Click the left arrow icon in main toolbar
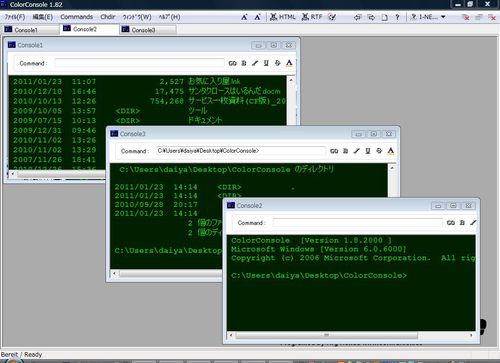500x363 pixels. (357, 17)
